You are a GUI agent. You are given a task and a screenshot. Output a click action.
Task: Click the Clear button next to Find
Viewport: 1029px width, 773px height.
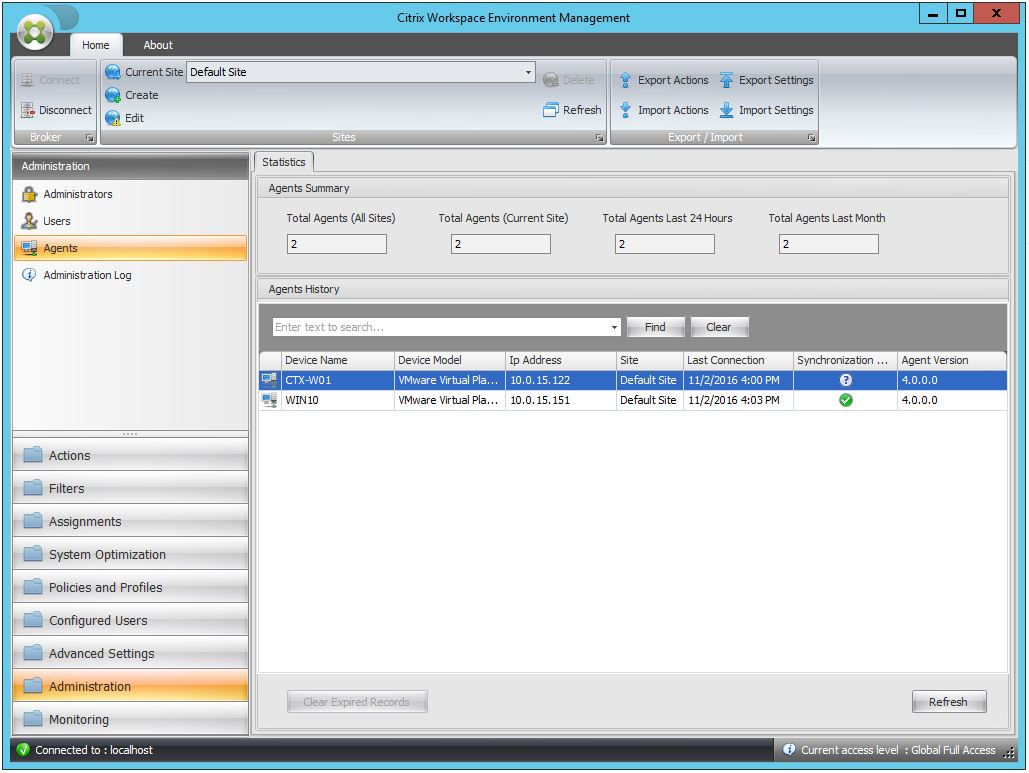tap(719, 327)
